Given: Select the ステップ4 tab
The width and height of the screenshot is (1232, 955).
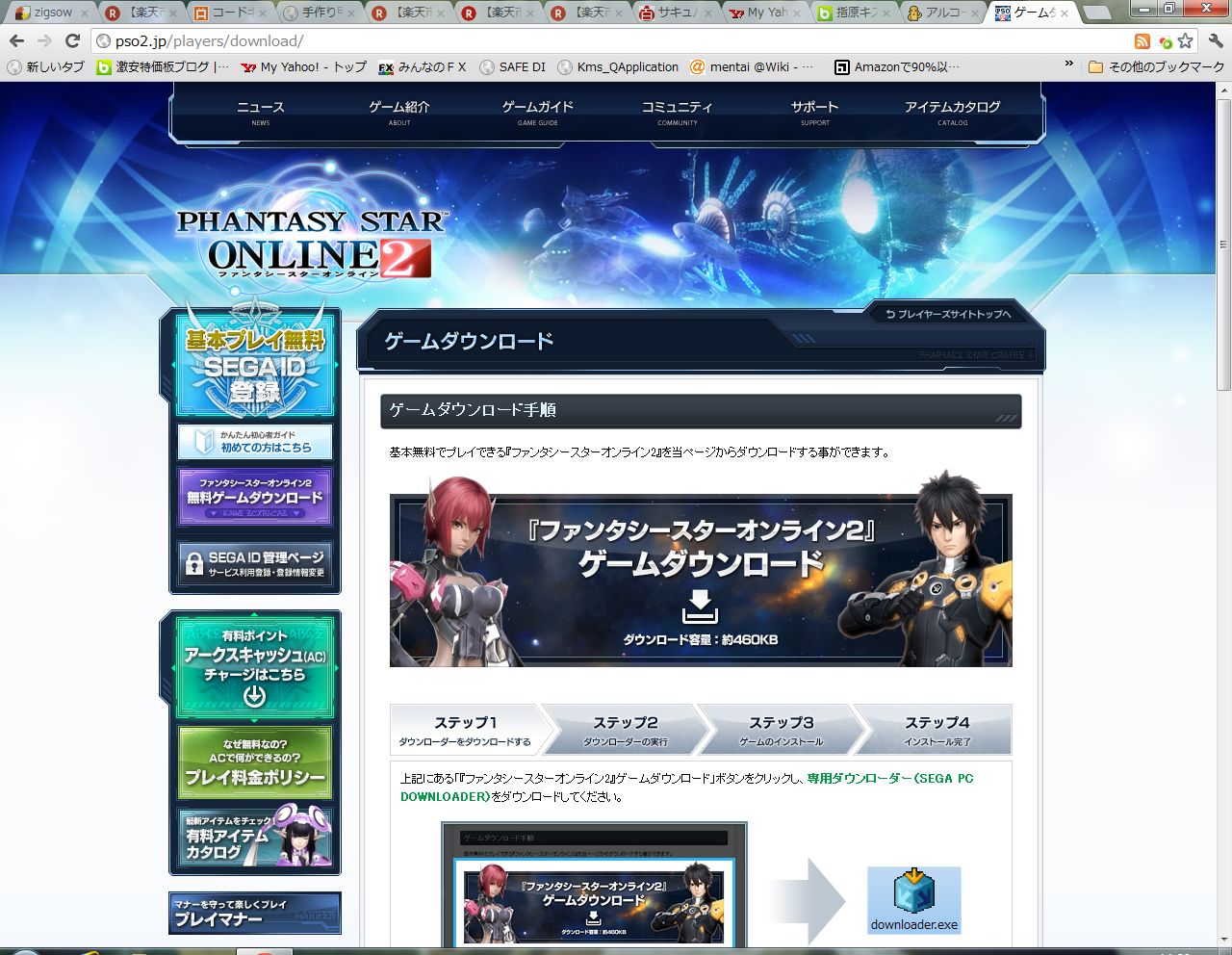Looking at the screenshot, I should click(937, 730).
